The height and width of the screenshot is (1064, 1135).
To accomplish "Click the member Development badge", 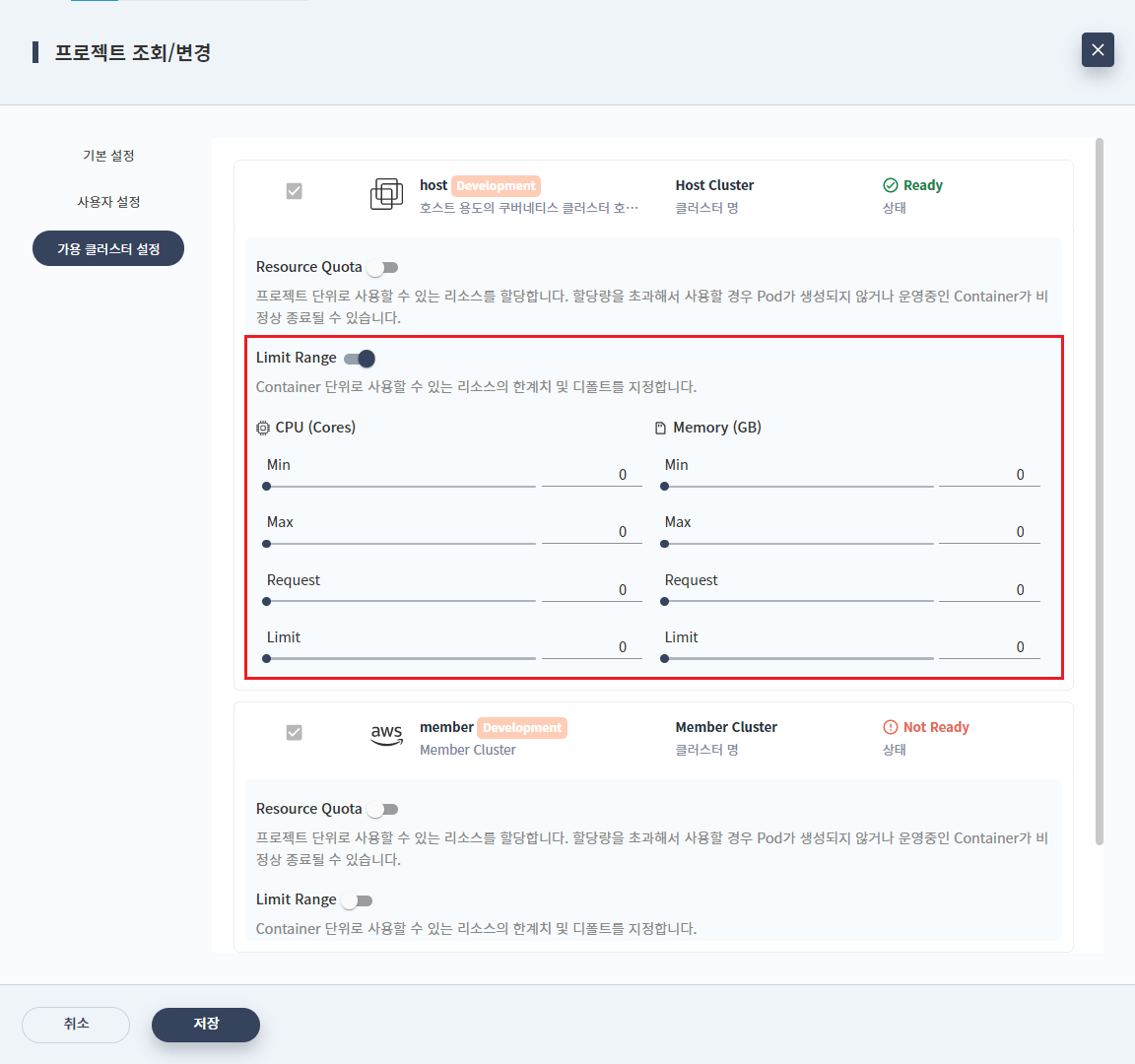I will pyautogui.click(x=522, y=727).
